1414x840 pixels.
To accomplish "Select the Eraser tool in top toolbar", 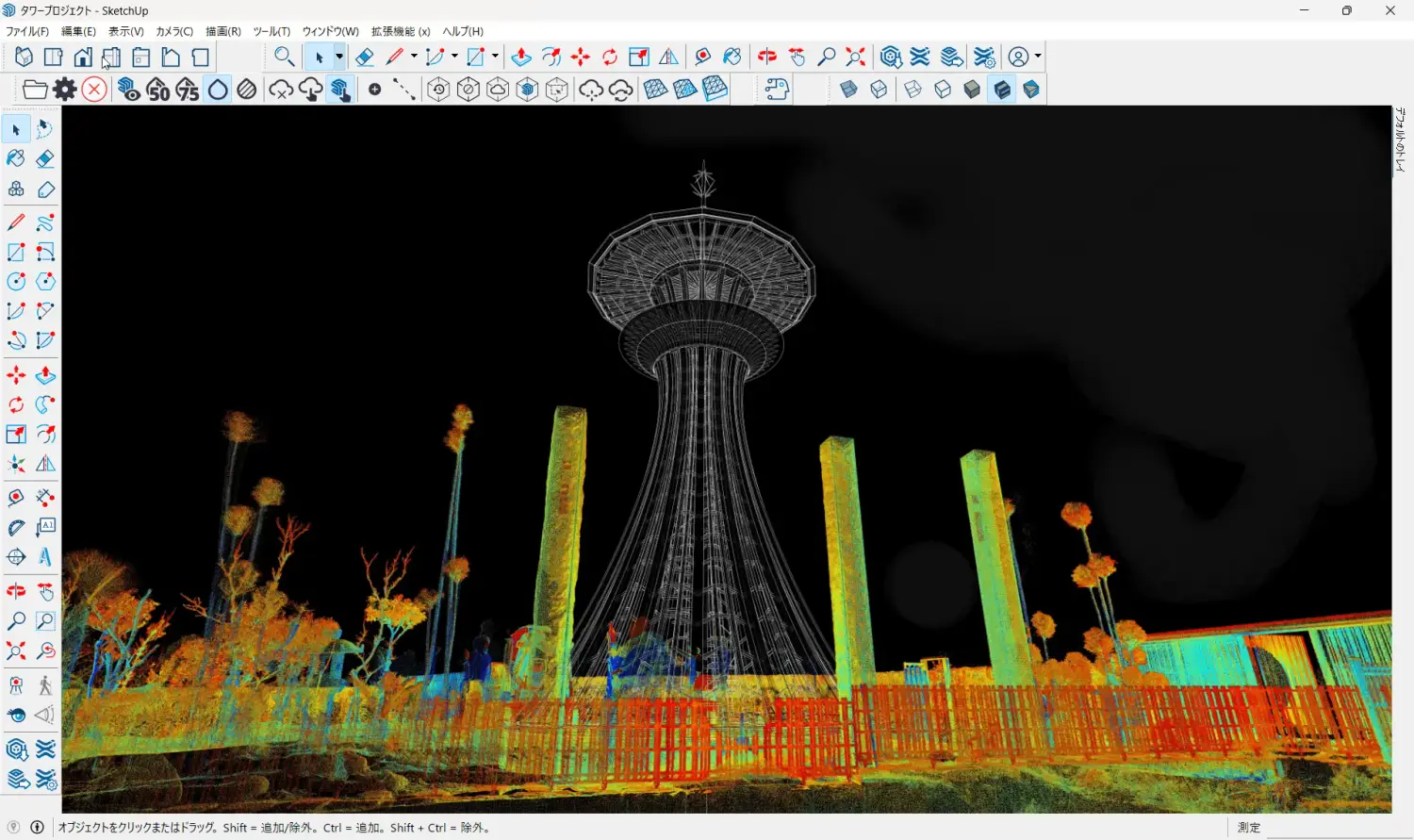I will (365, 58).
